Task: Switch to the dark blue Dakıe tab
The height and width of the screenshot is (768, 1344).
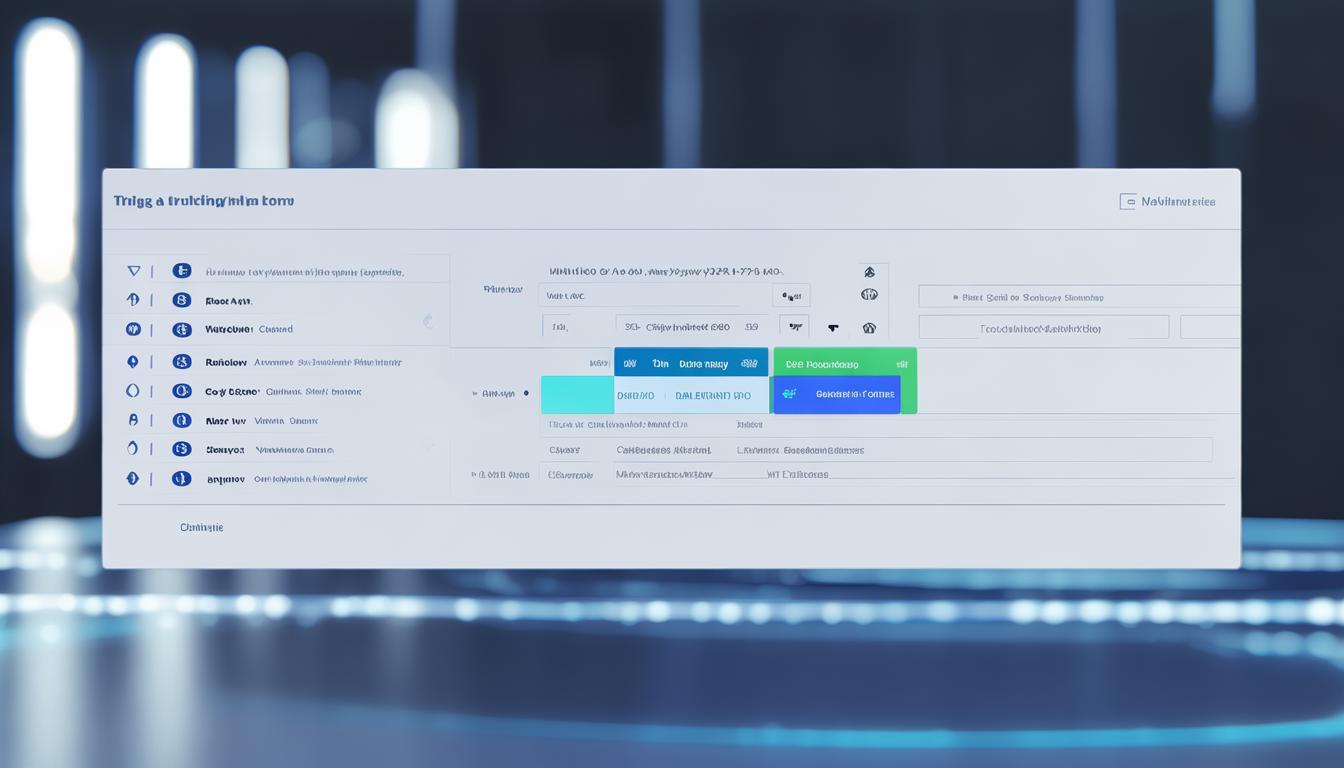Action: (691, 364)
